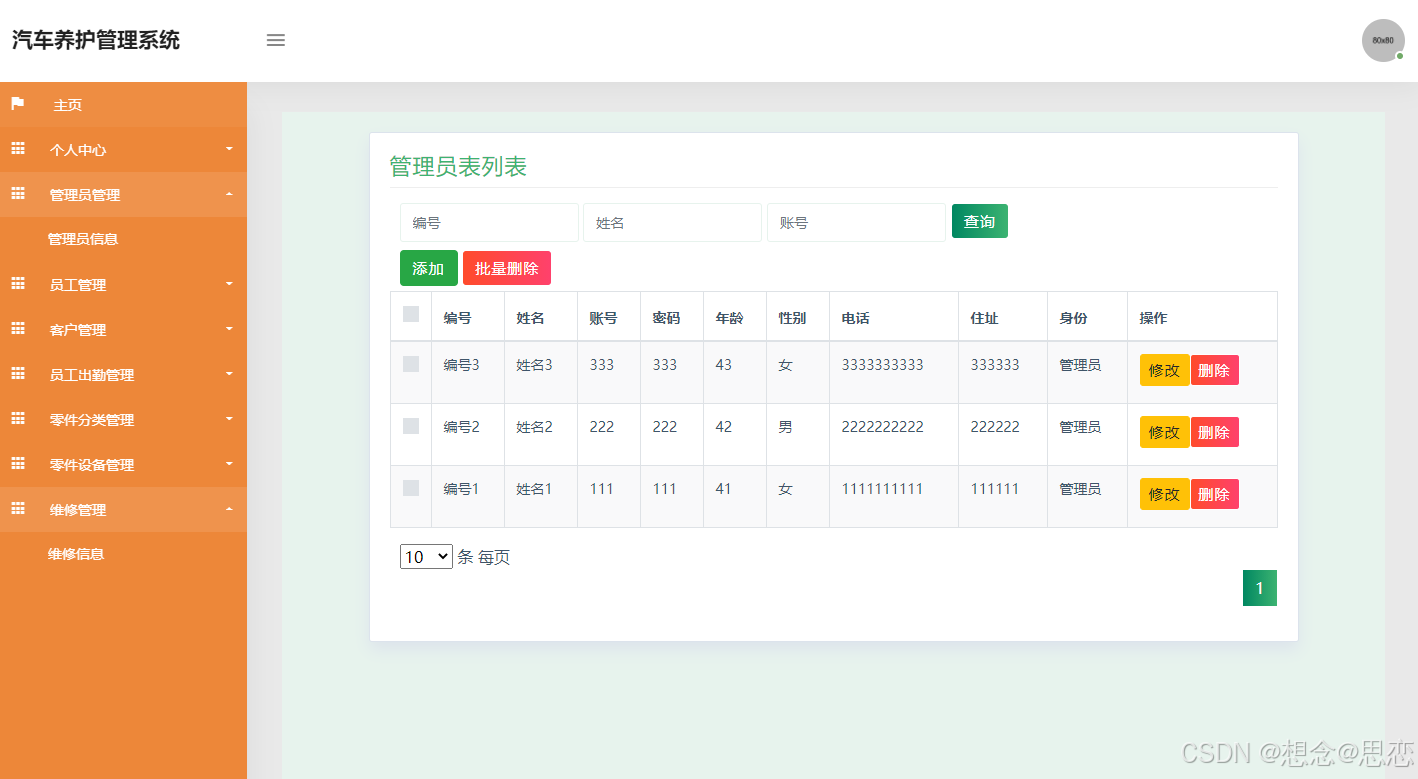Click grid icon next to 零件设备管理

(17, 464)
